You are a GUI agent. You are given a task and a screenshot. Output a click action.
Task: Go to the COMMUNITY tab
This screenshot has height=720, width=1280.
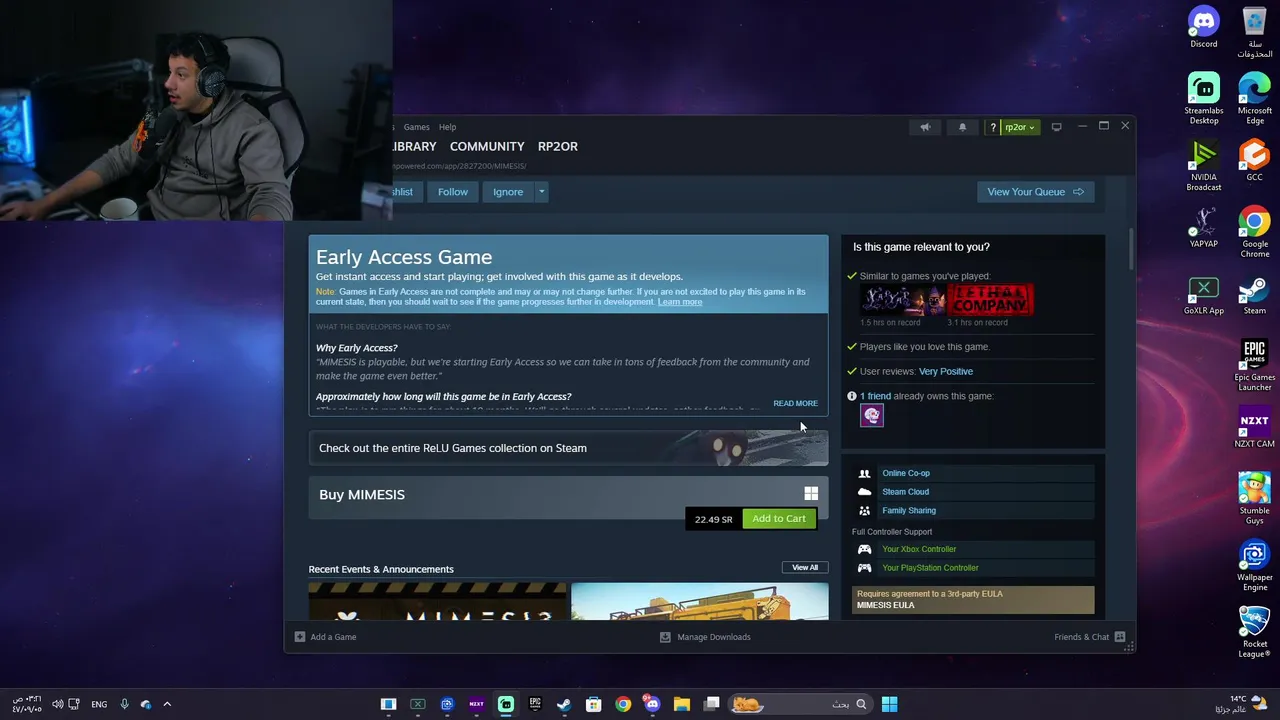pos(487,146)
